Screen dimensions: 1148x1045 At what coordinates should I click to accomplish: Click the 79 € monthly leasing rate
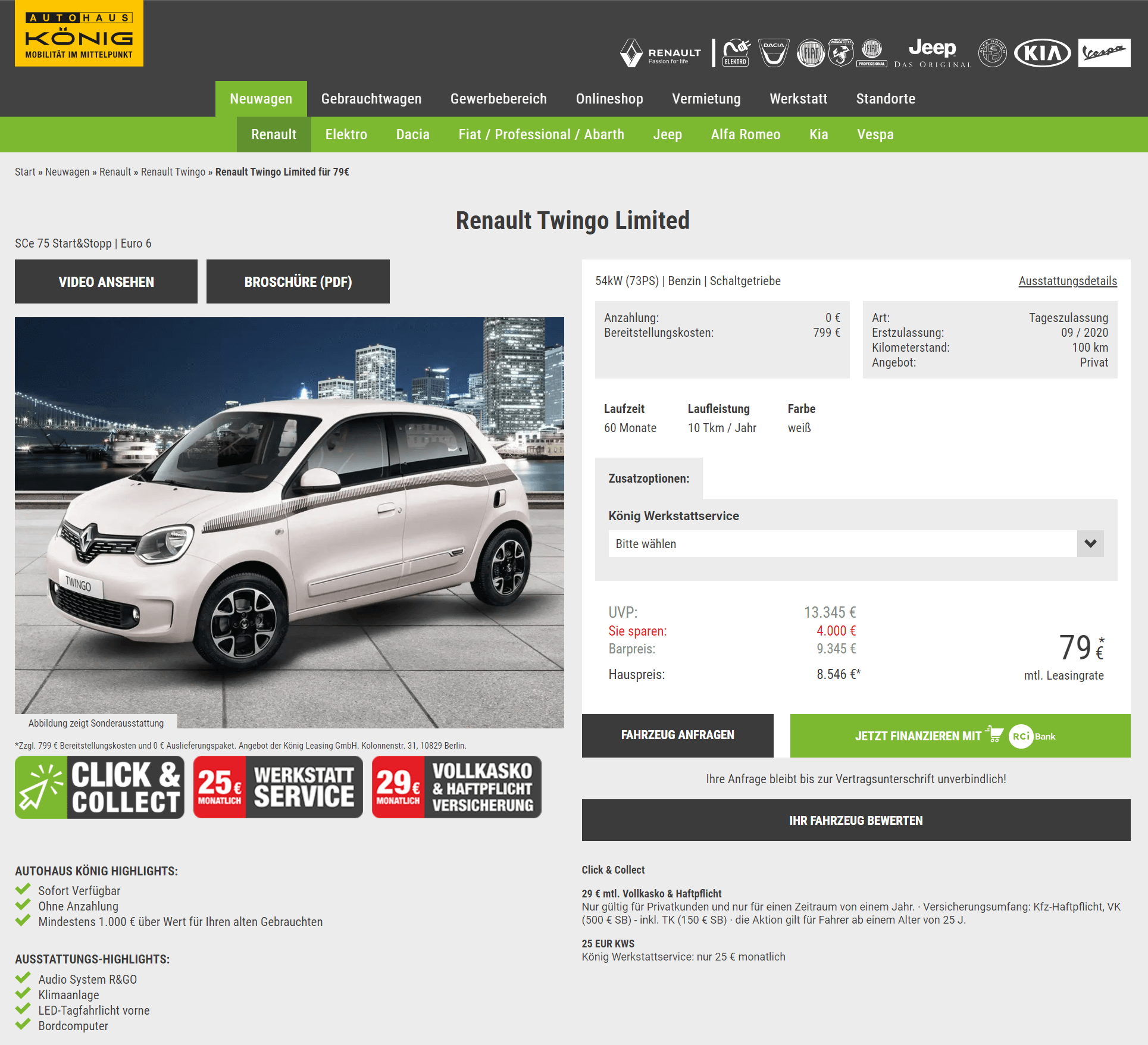point(1081,647)
